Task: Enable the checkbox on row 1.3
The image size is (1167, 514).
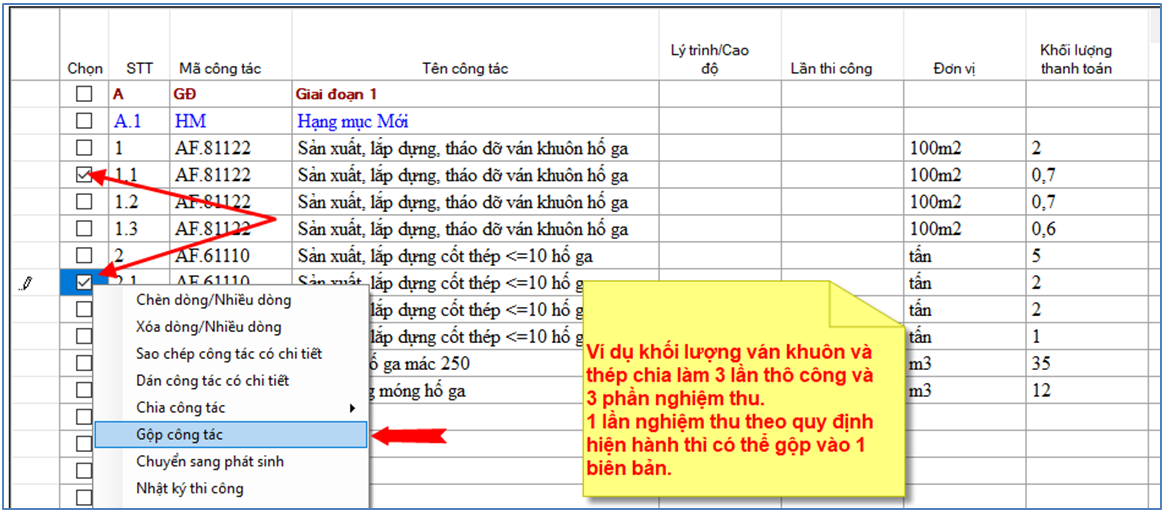Action: (84, 228)
